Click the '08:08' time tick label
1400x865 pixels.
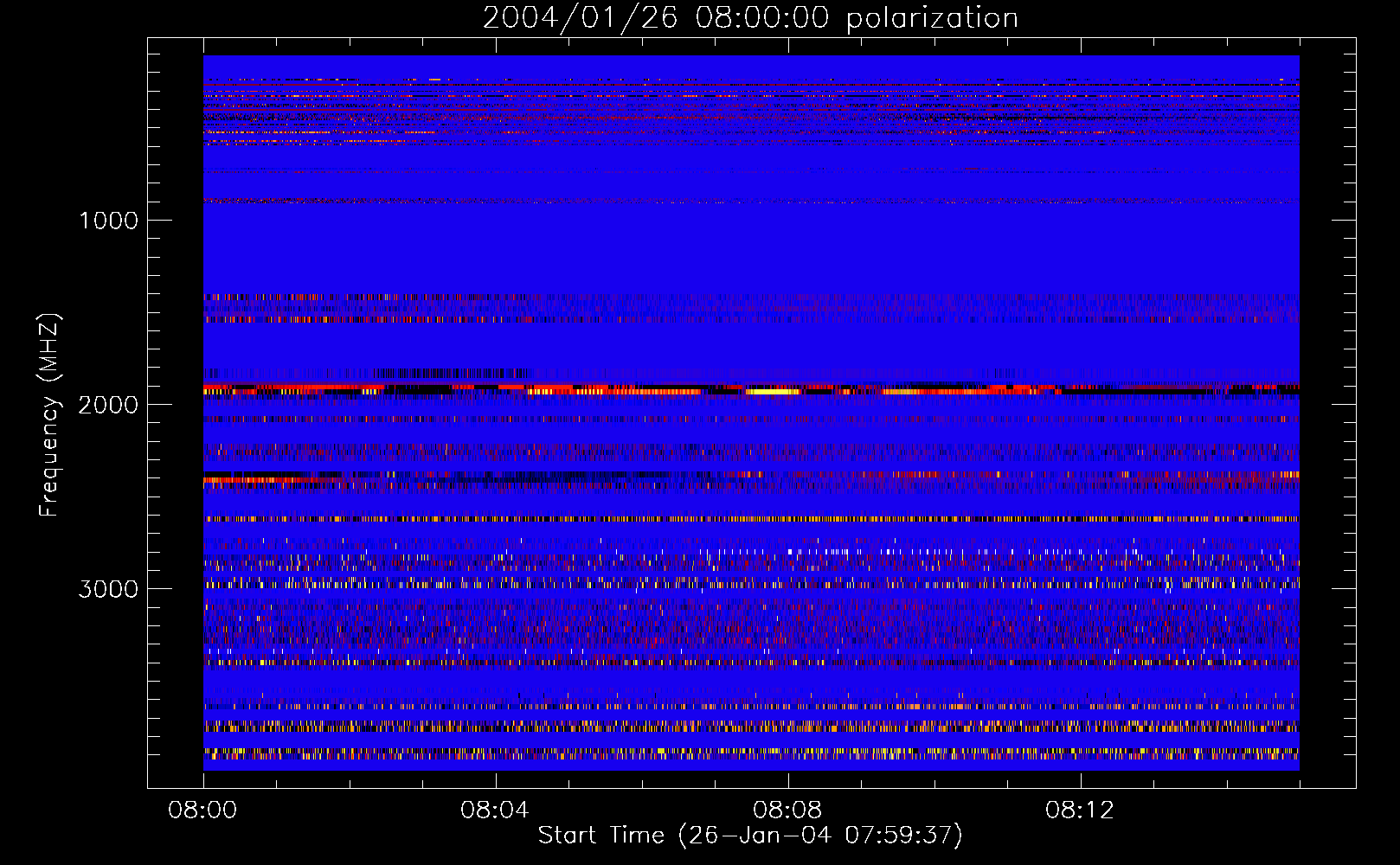pyautogui.click(x=787, y=811)
